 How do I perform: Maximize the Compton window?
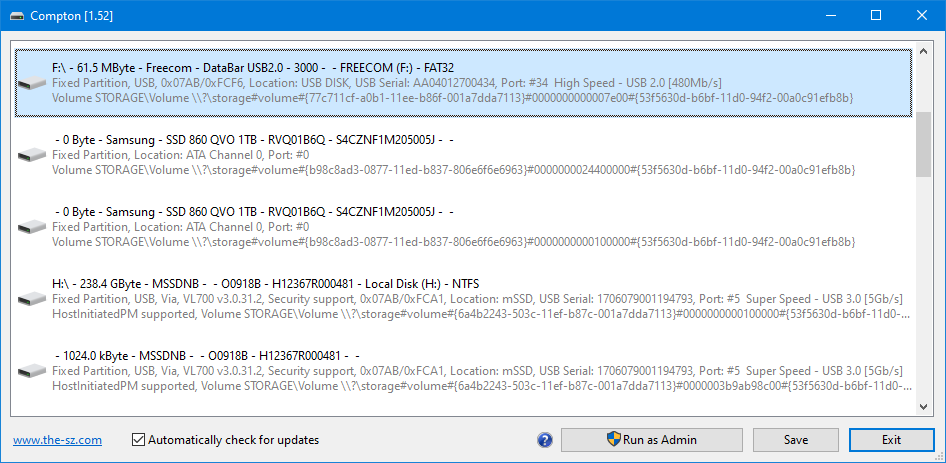[x=876, y=16]
